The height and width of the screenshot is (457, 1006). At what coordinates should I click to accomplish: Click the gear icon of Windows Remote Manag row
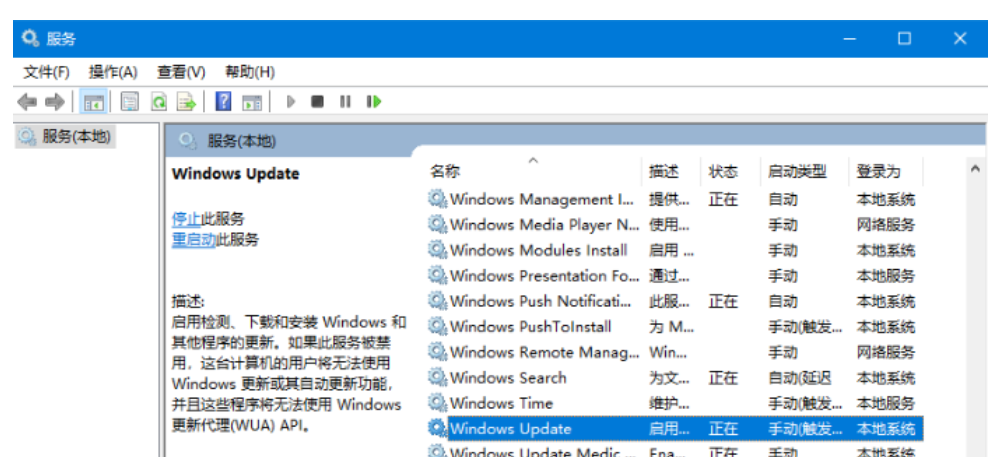click(x=438, y=352)
